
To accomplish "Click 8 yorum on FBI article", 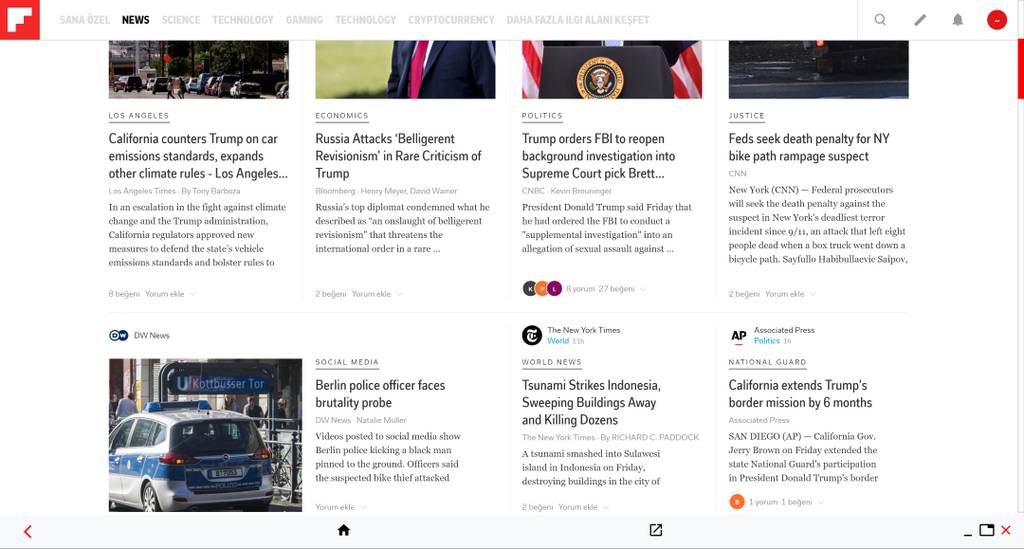I will tap(580, 289).
